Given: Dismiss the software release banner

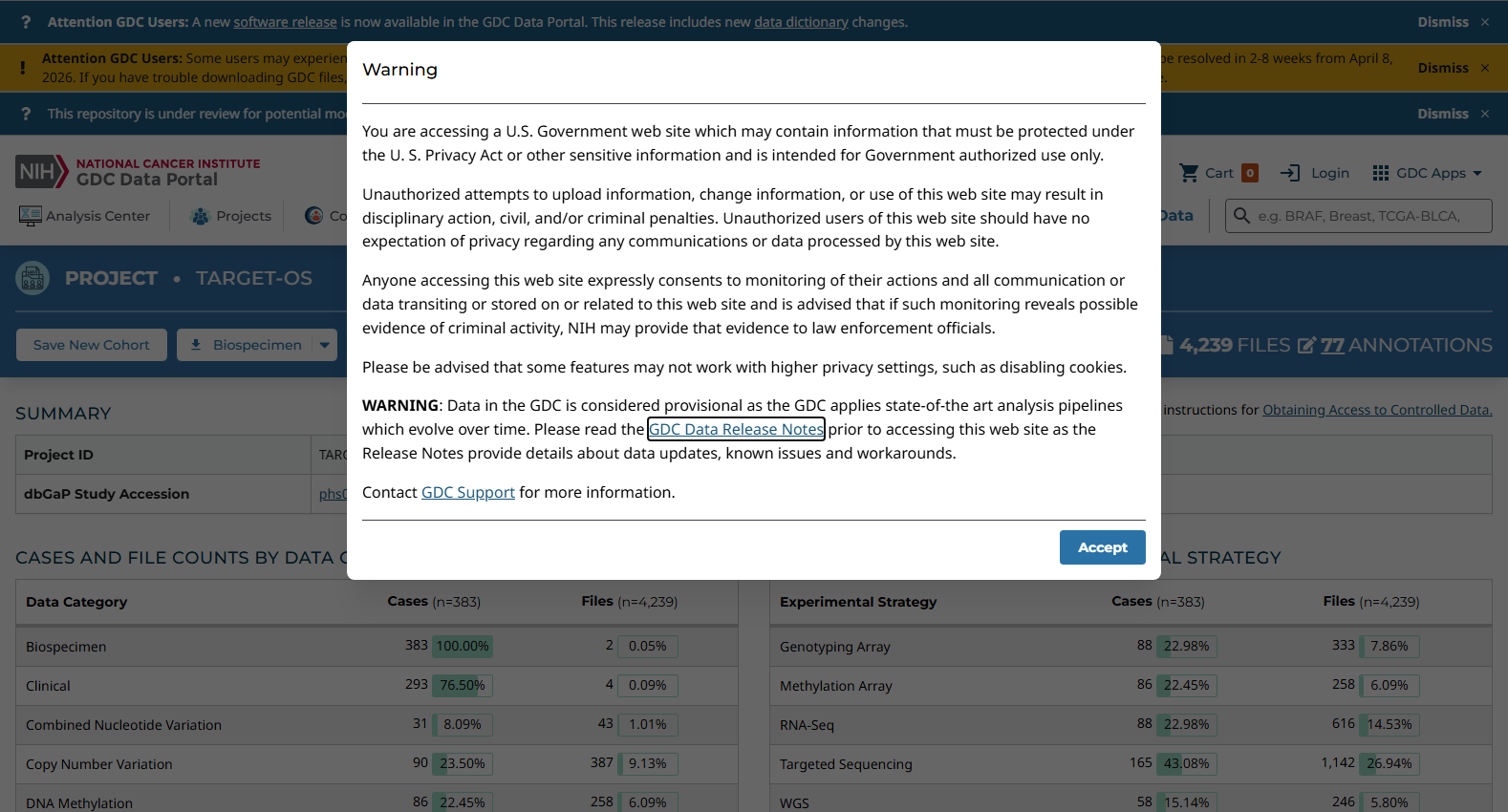Looking at the screenshot, I should [x=1454, y=22].
